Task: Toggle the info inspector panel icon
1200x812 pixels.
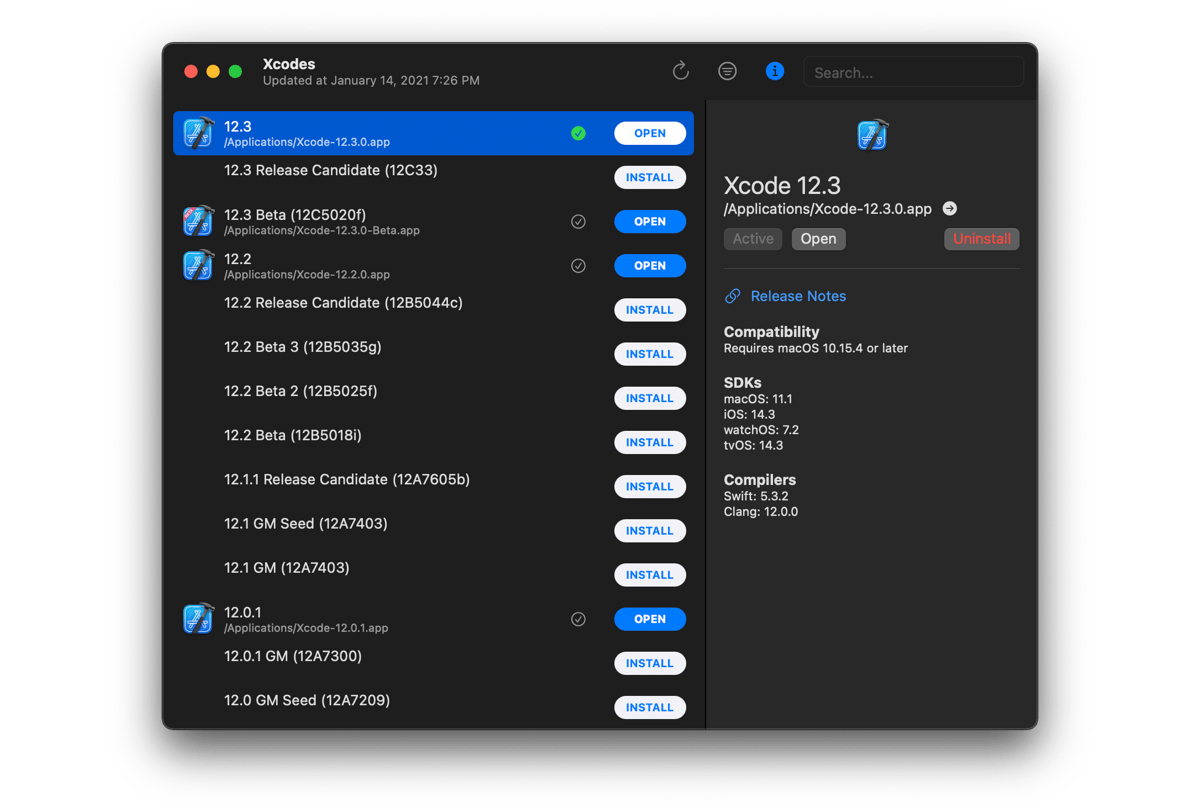Action: [x=774, y=71]
